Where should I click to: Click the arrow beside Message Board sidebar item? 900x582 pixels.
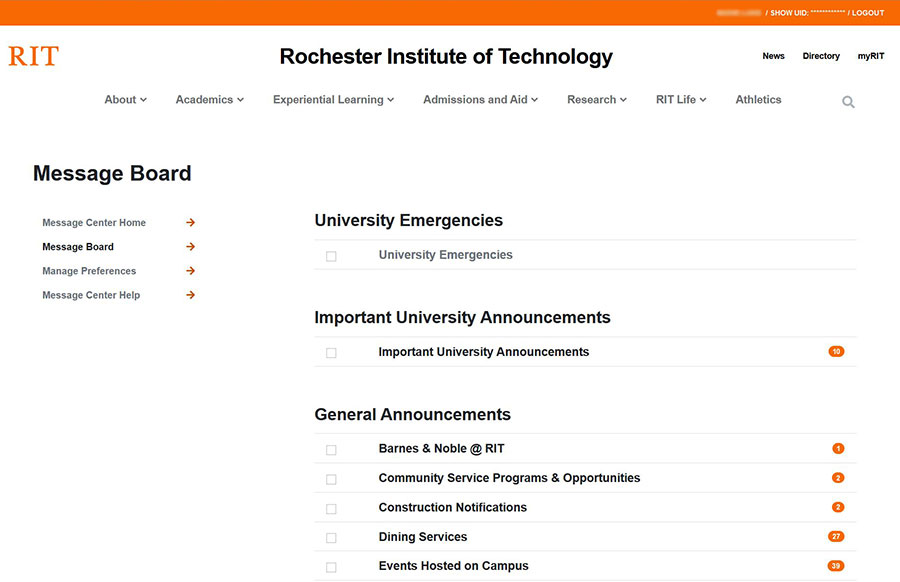pos(191,247)
